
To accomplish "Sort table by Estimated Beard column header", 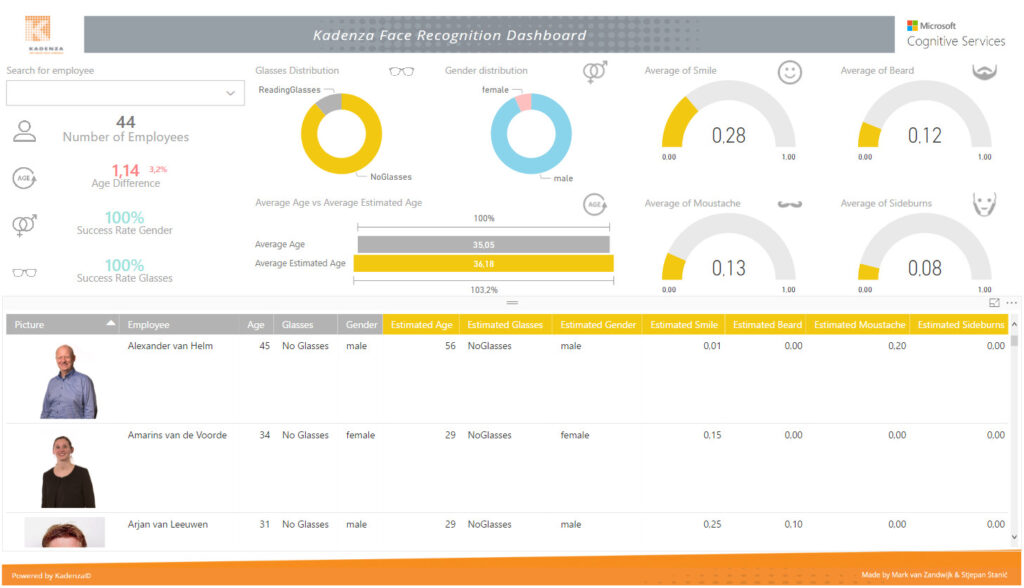I will point(767,325).
